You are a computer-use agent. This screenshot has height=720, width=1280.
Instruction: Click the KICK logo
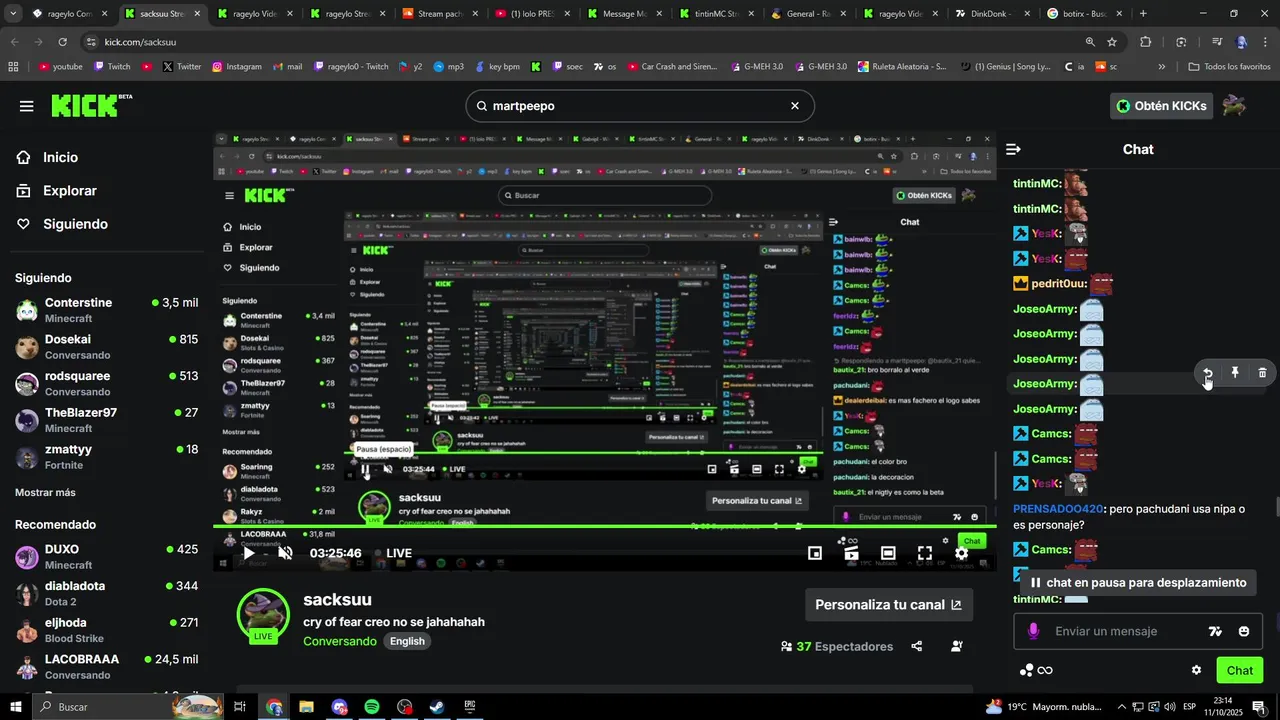91,105
